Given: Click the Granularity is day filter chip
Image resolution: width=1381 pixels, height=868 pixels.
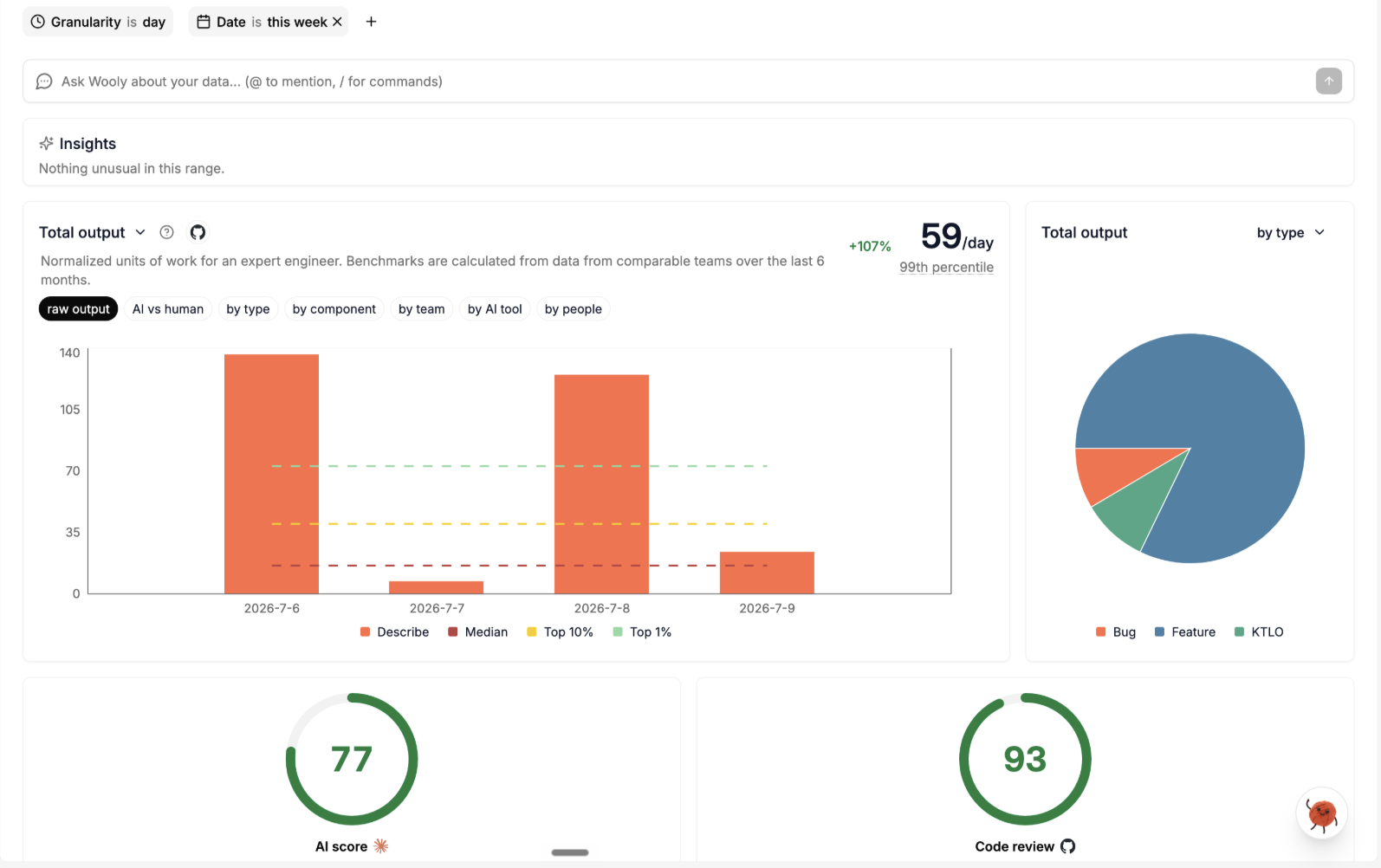Looking at the screenshot, I should tap(98, 22).
